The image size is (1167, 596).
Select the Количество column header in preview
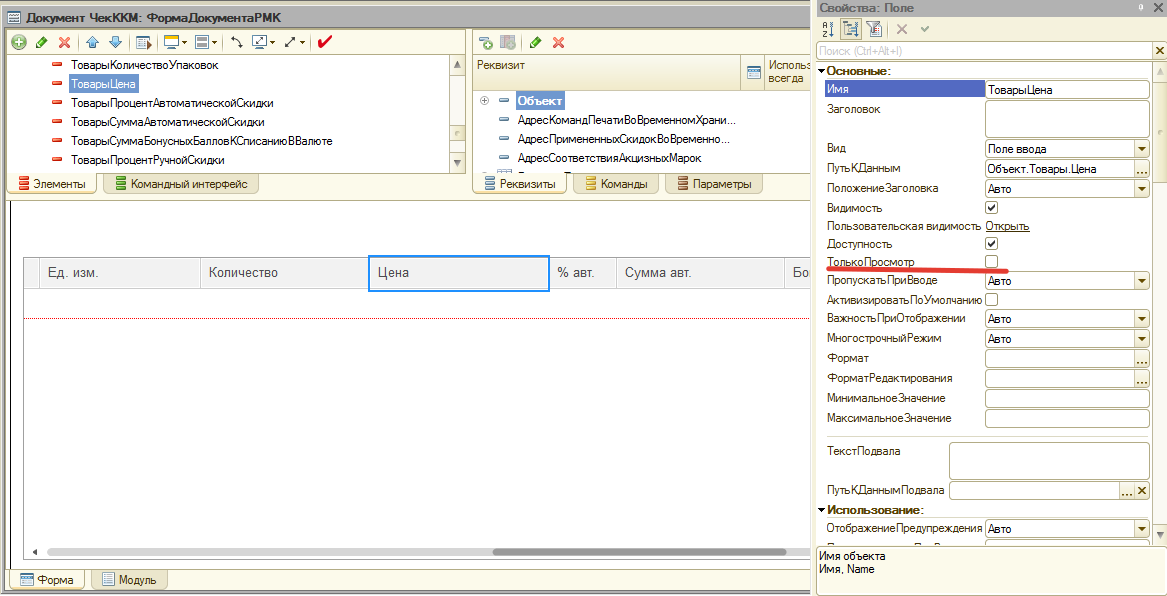coord(285,273)
